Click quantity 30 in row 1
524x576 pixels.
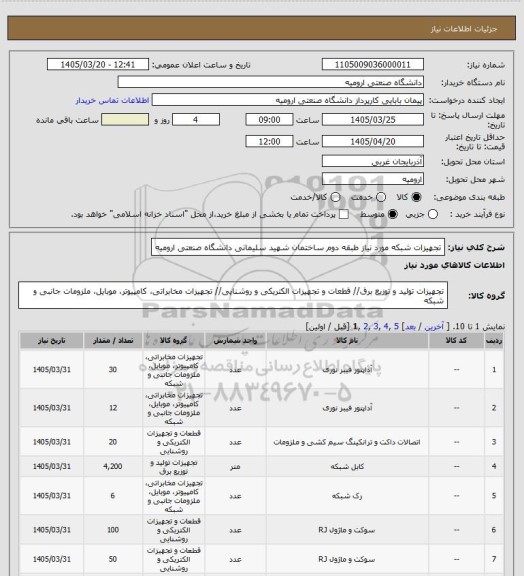(x=113, y=370)
